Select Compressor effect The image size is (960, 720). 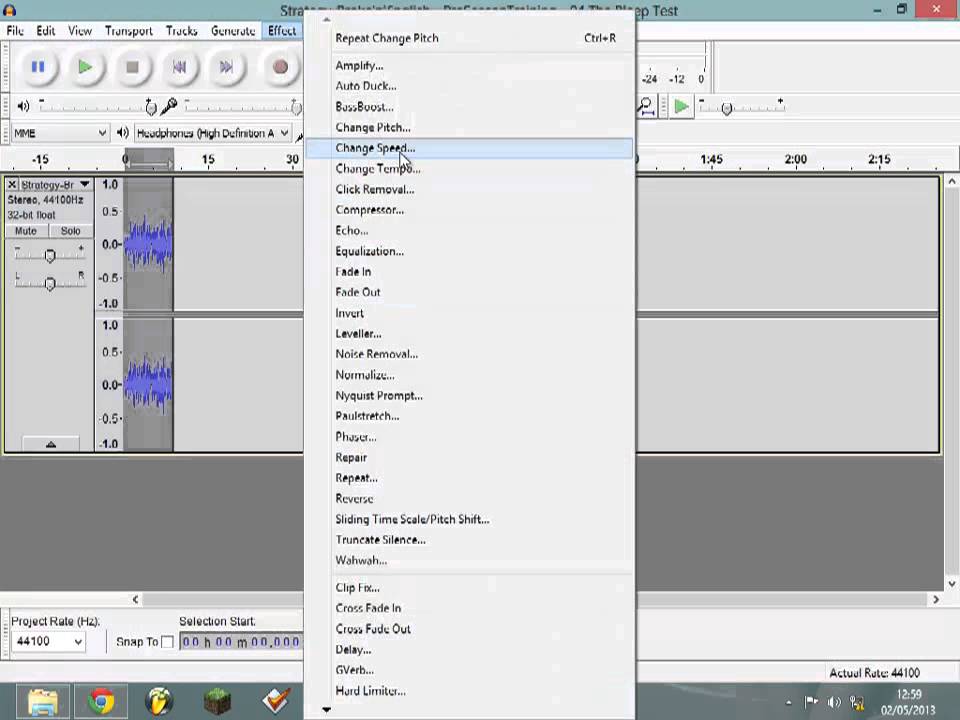[470, 210]
